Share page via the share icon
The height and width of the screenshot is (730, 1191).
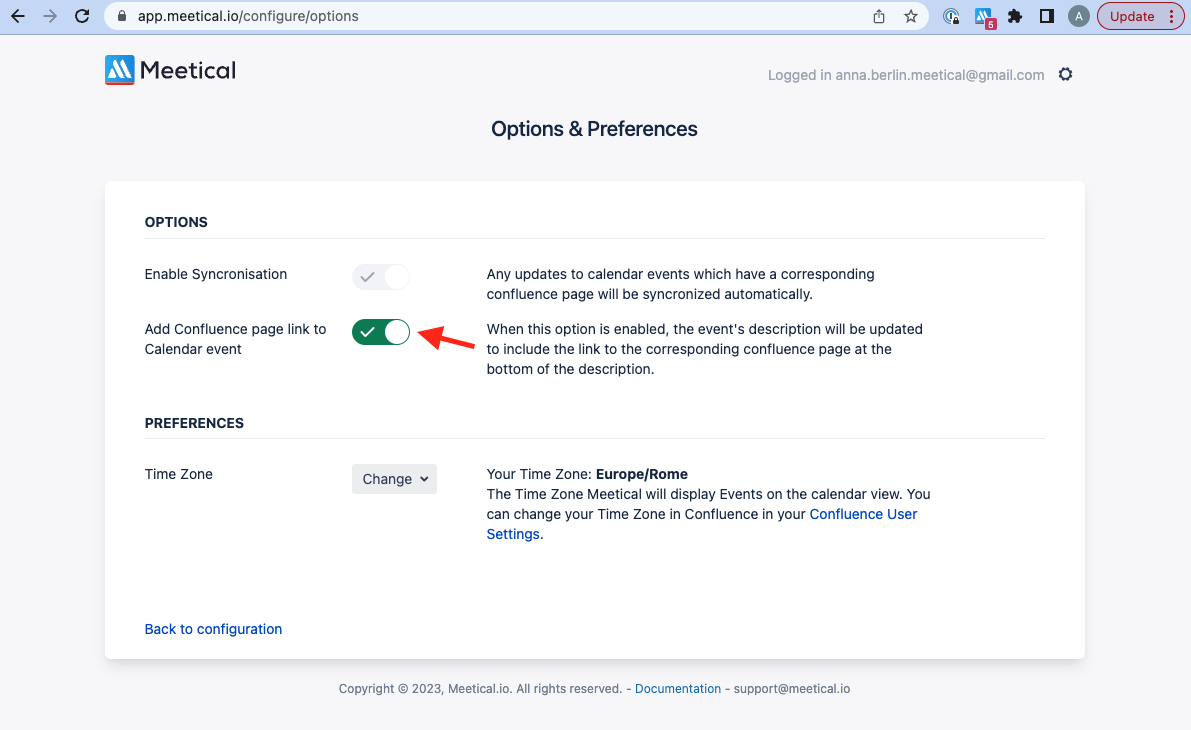pyautogui.click(x=879, y=16)
